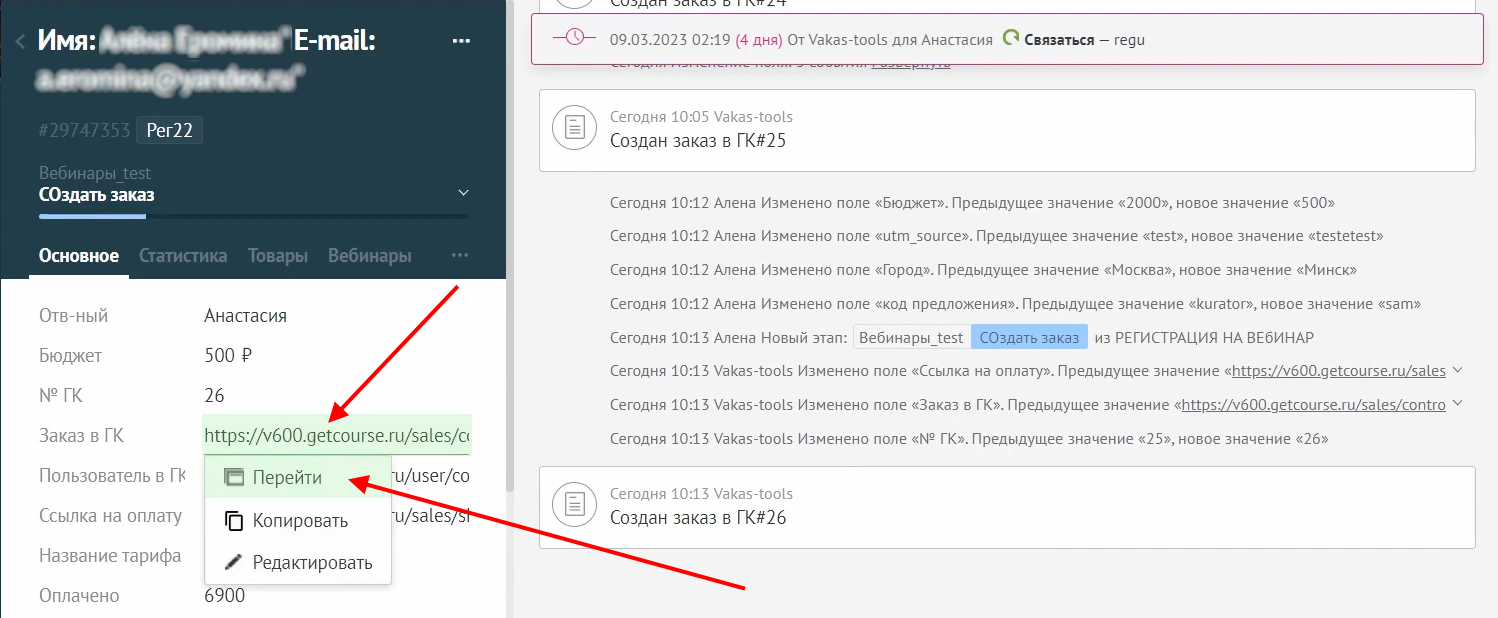The image size is (1498, 618).
Task: Click the clock icon on the task reminder
Action: 575,39
